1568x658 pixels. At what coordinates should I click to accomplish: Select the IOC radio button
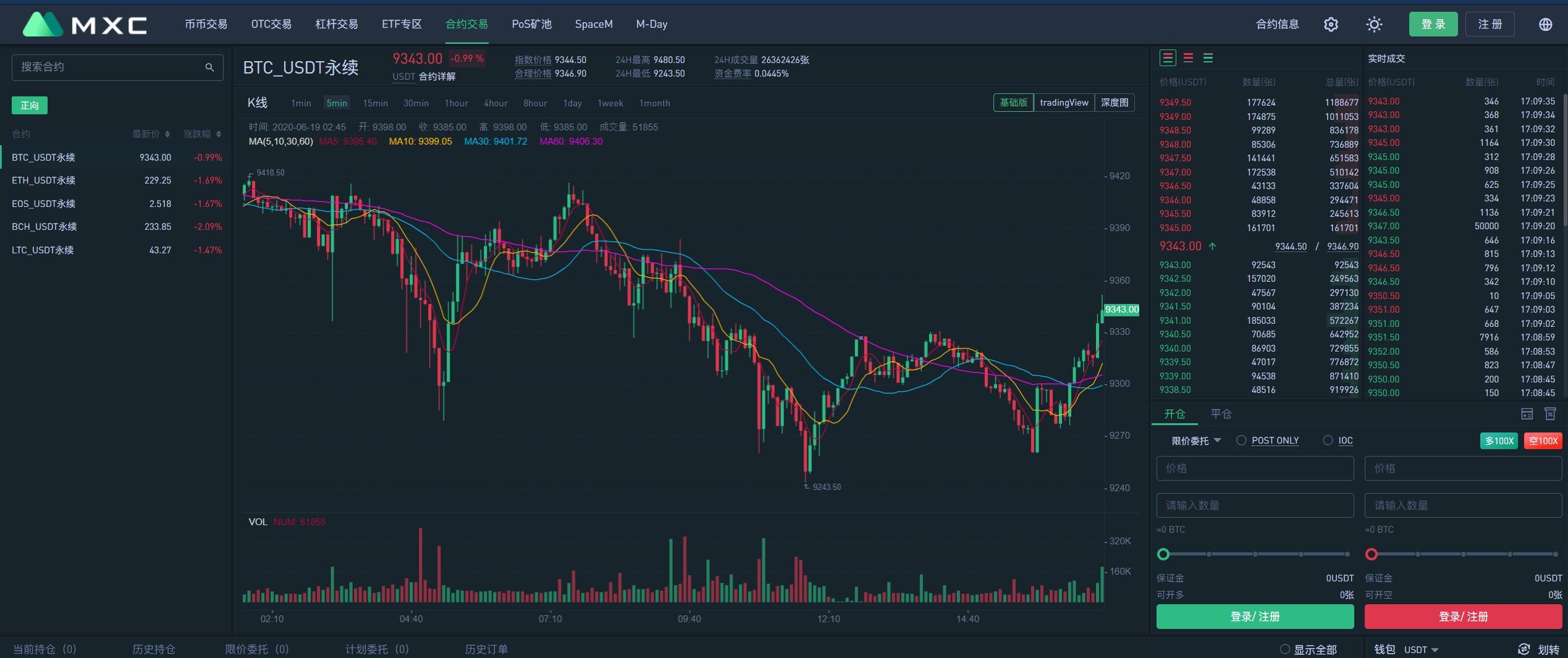pos(1328,441)
